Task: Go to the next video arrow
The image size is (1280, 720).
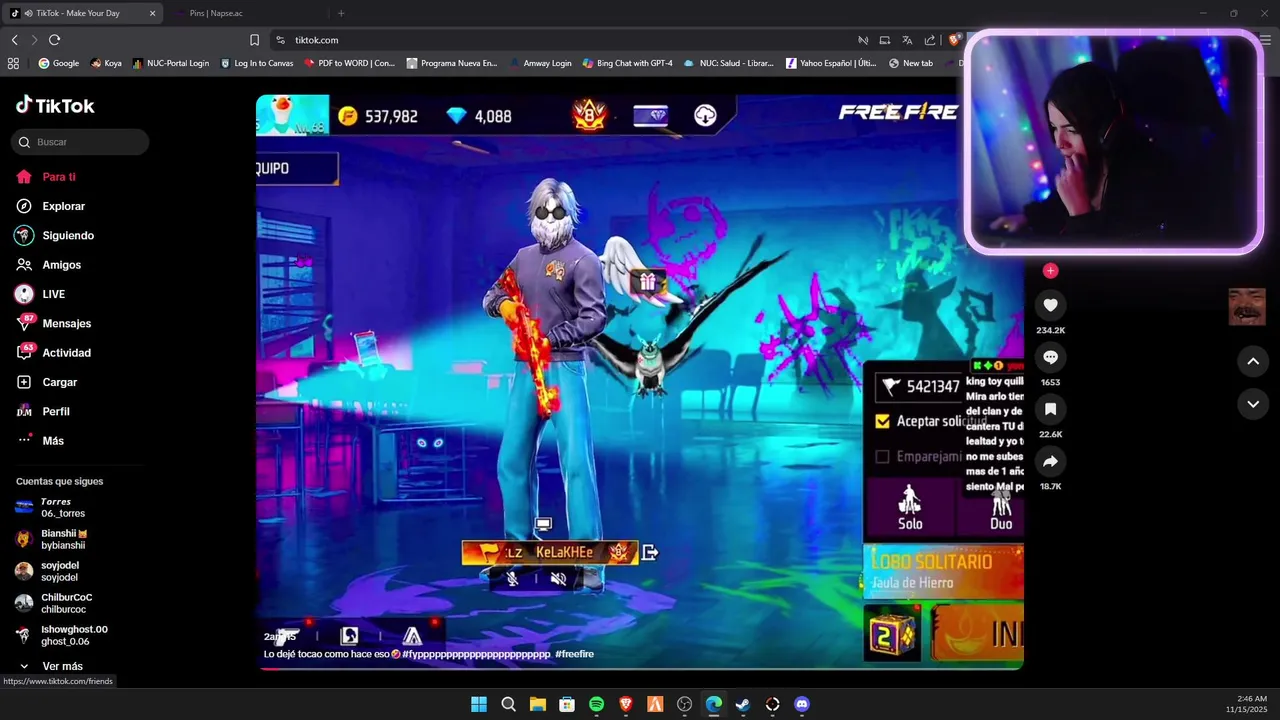Action: pyautogui.click(x=1253, y=404)
